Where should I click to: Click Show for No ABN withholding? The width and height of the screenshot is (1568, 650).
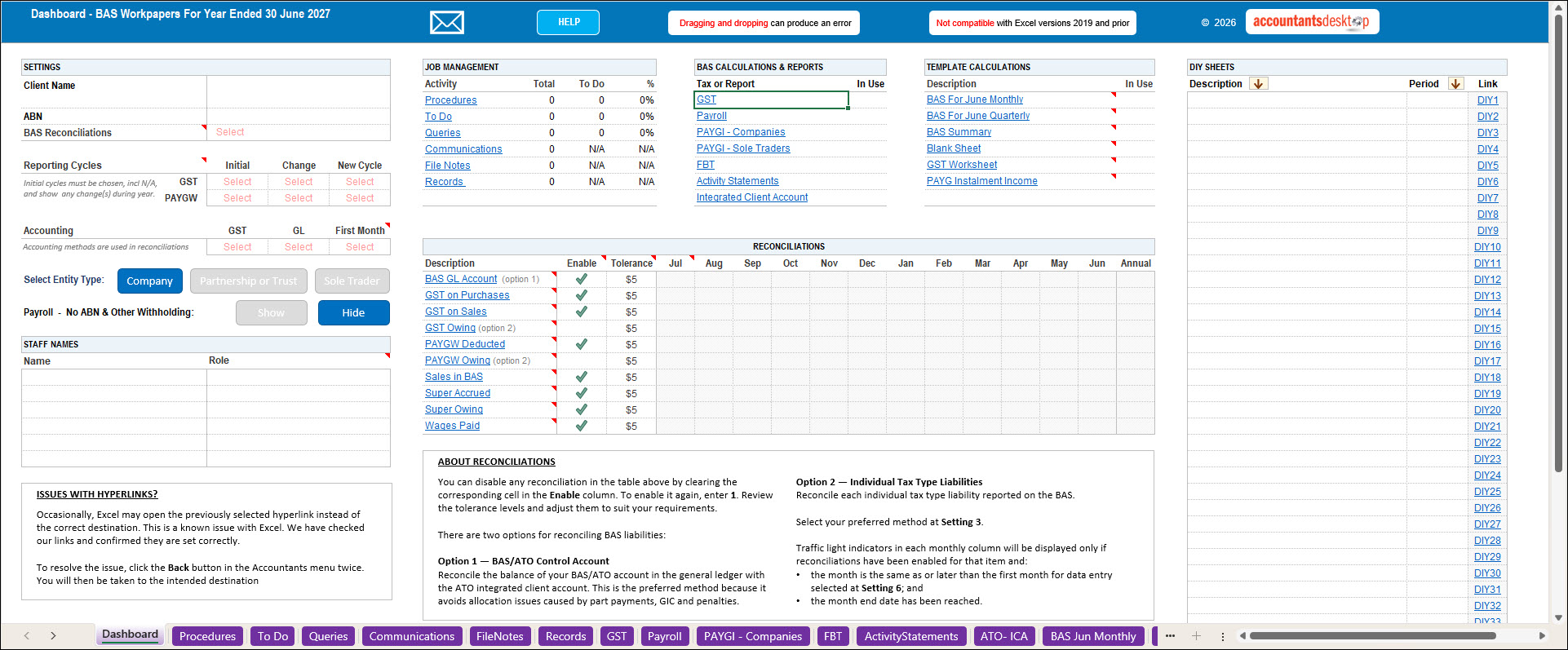[271, 312]
